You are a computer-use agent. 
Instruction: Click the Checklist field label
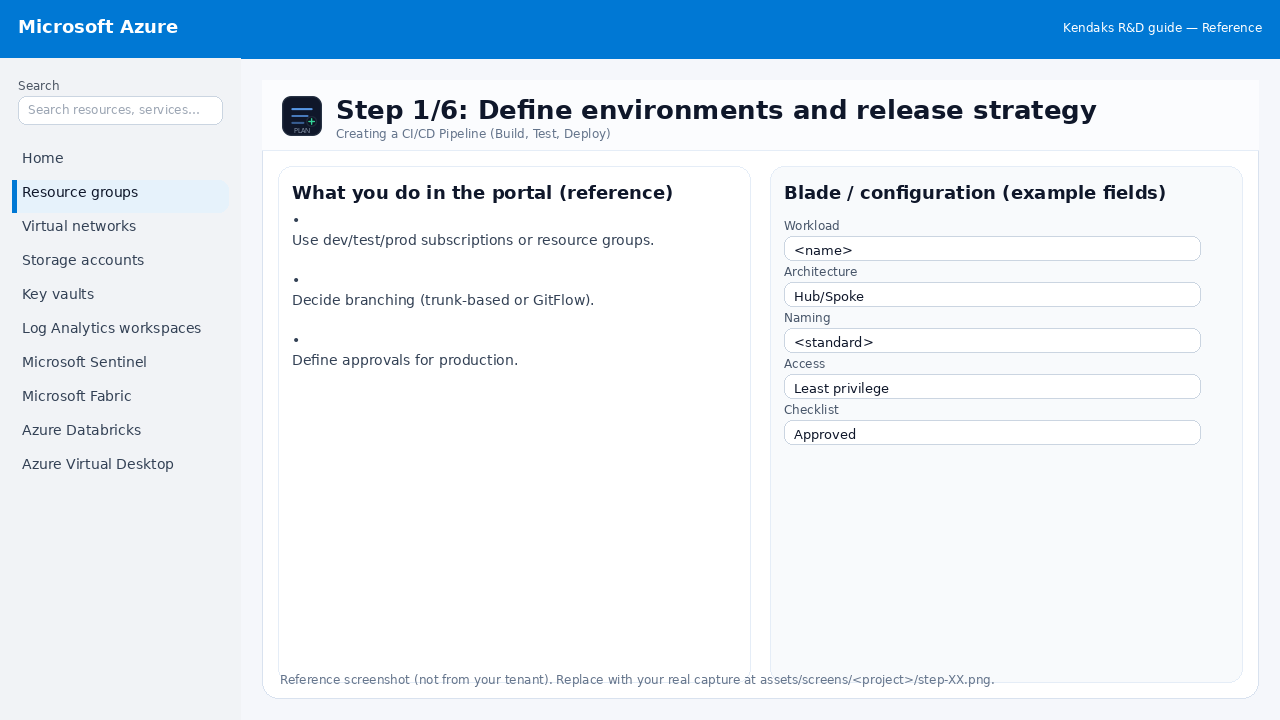click(811, 410)
